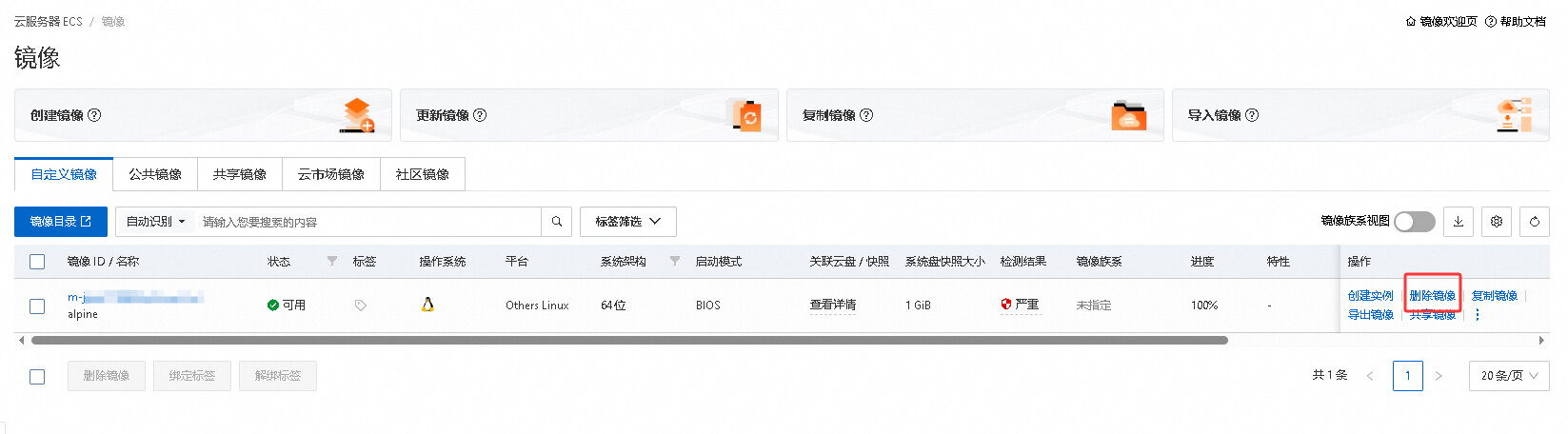Select the alpine image row checkbox
Screen dimensions: 1568x434
(x=37, y=306)
